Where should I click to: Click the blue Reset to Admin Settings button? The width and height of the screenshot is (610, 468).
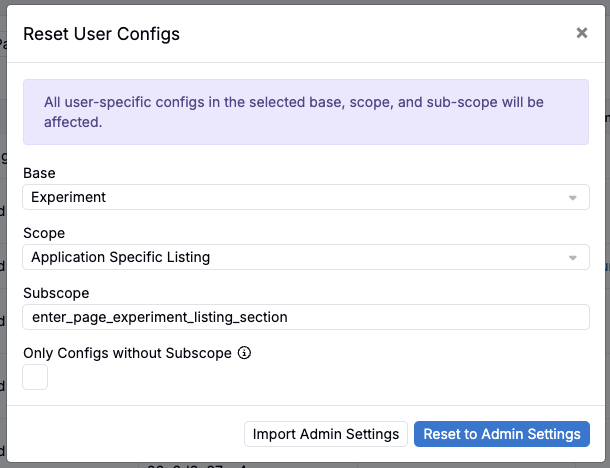point(501,434)
